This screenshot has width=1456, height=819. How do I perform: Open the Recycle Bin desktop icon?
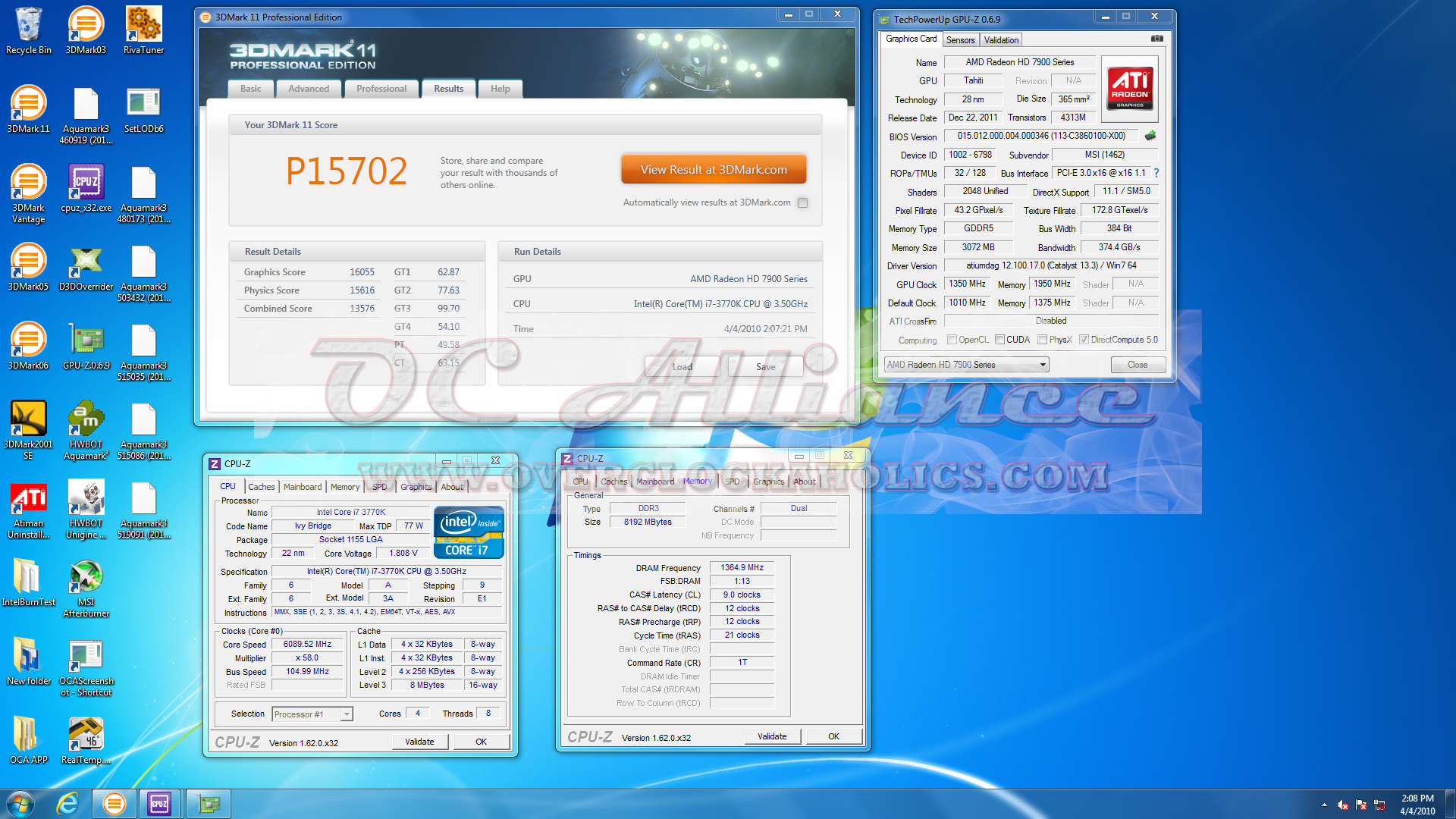tap(28, 31)
